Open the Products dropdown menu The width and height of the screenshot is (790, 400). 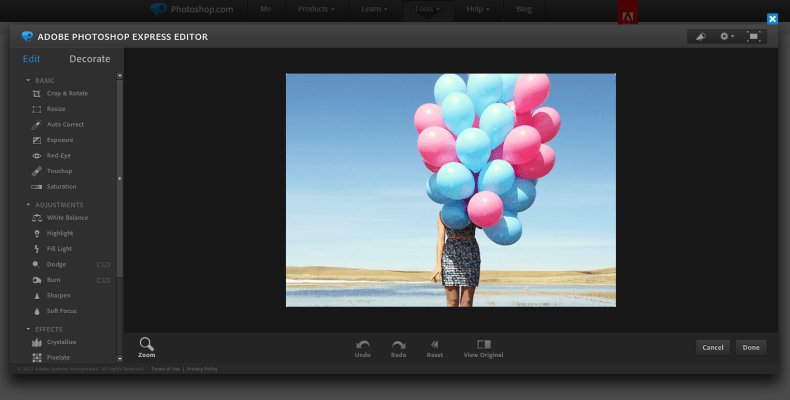click(316, 9)
